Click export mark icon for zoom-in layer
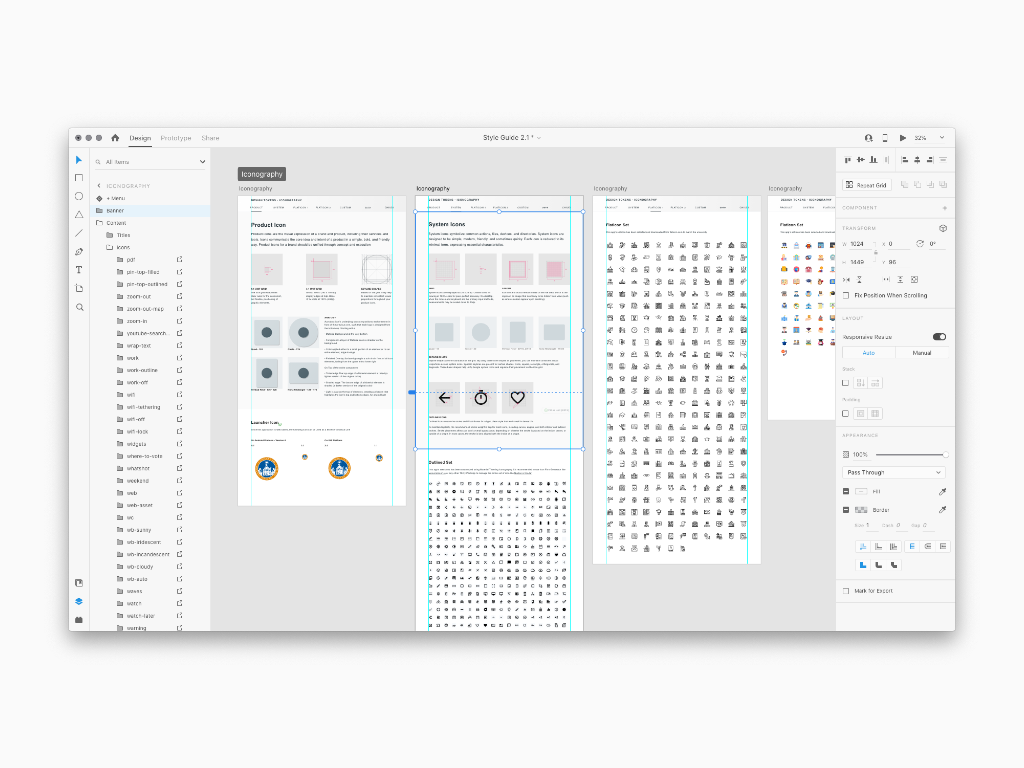 [x=180, y=321]
